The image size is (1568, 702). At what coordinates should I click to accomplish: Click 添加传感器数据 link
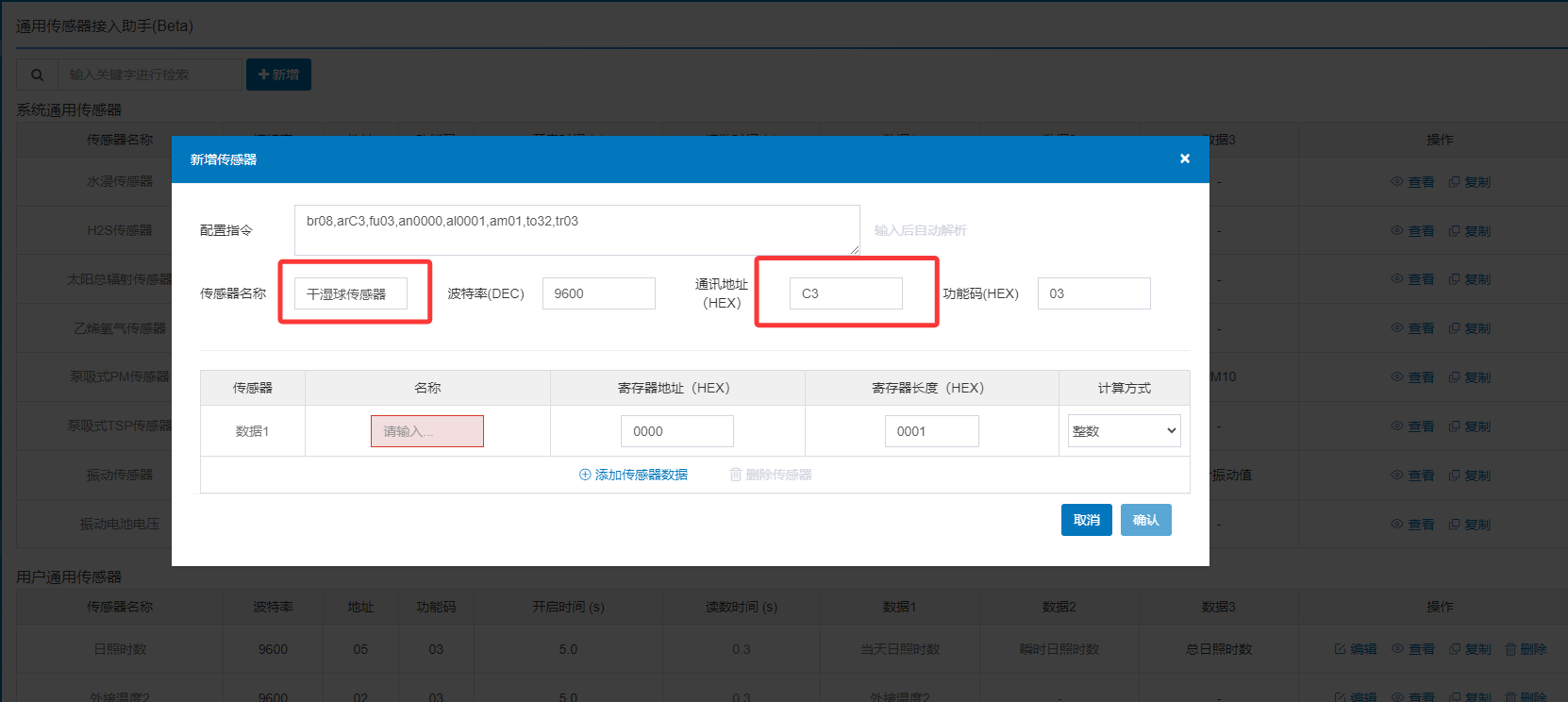coord(633,475)
